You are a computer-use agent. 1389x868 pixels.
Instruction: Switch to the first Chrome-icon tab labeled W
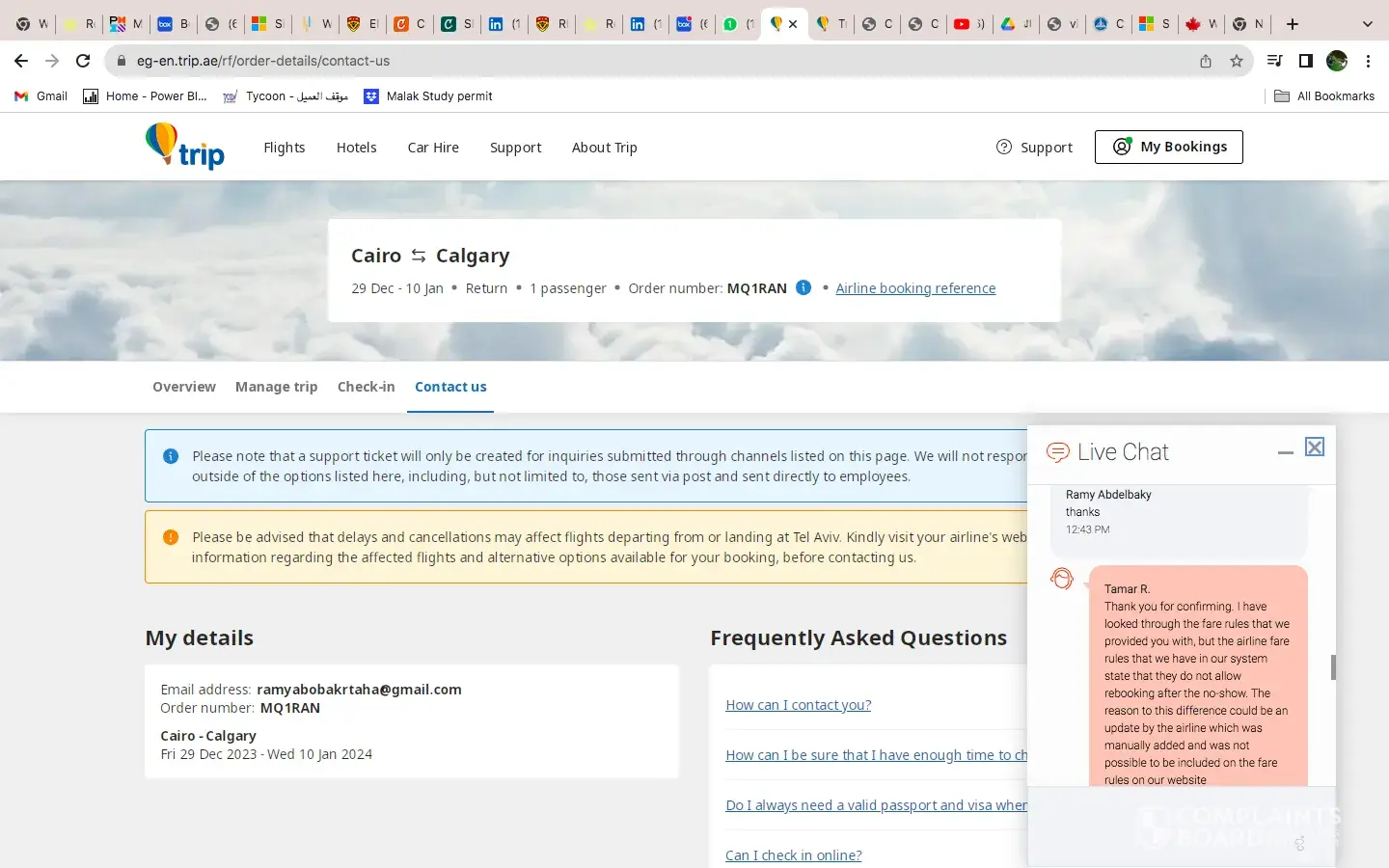(x=31, y=24)
